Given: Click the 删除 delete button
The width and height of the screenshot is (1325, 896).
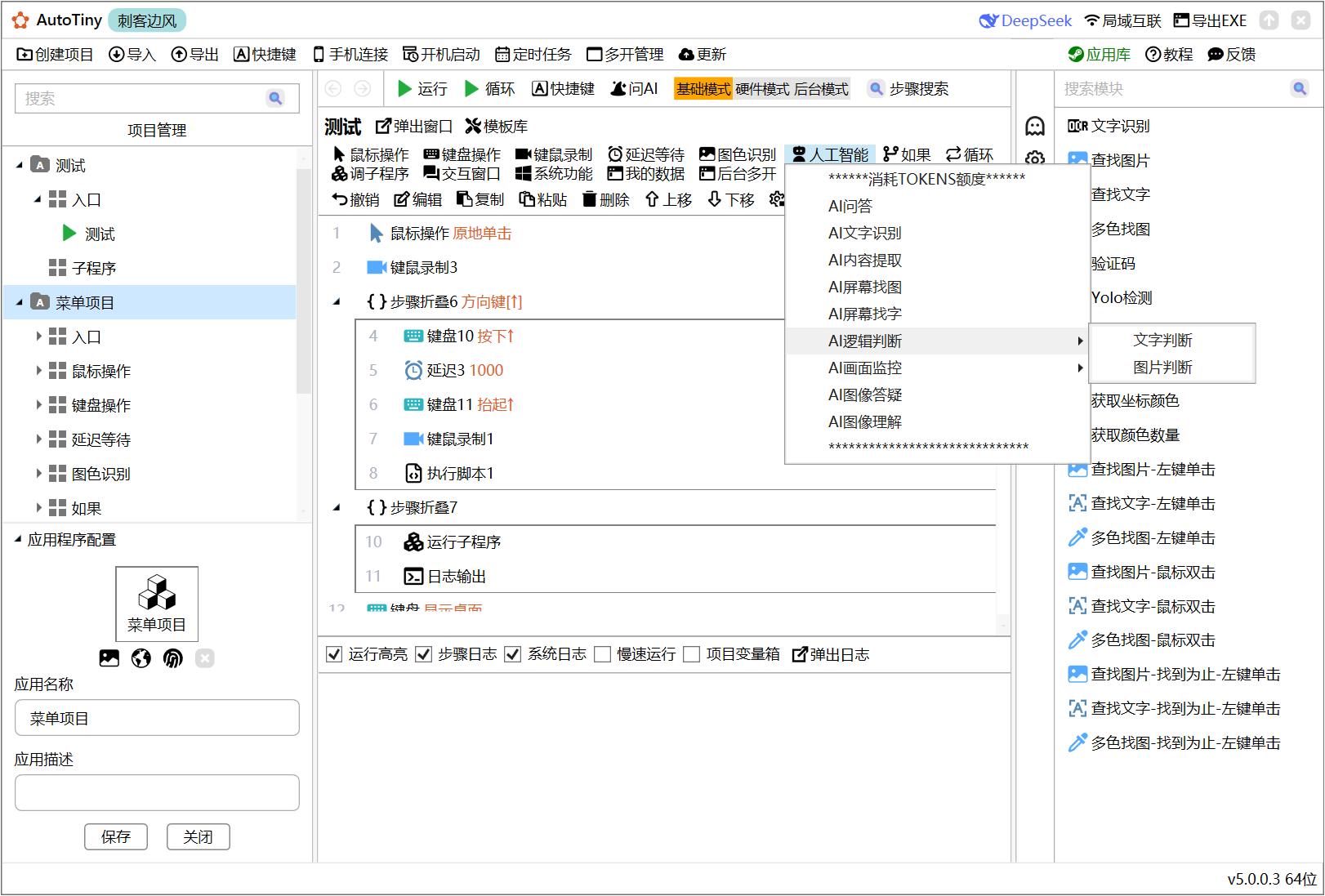Looking at the screenshot, I should pos(606,200).
